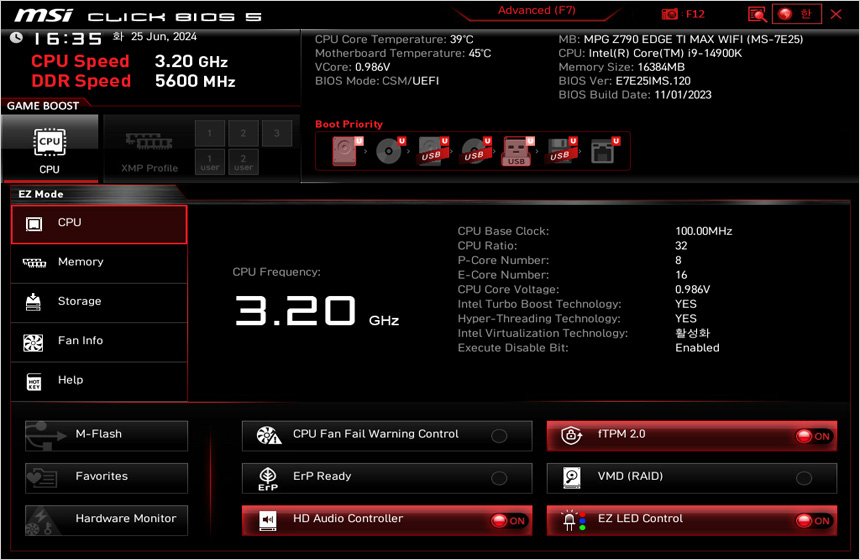Viewport: 860px width, 560px height.
Task: Open the BIOS search magnifier icon
Action: pos(757,14)
